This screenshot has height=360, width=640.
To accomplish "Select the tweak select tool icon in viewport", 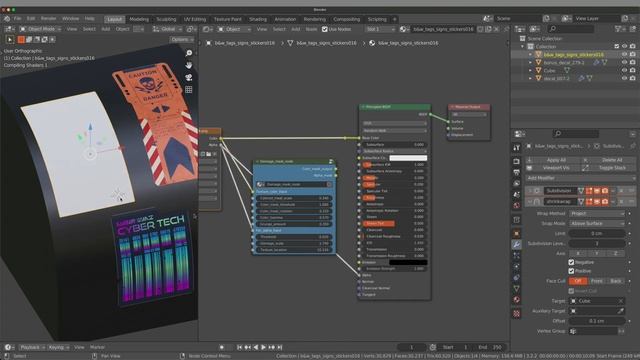I will (10, 40).
